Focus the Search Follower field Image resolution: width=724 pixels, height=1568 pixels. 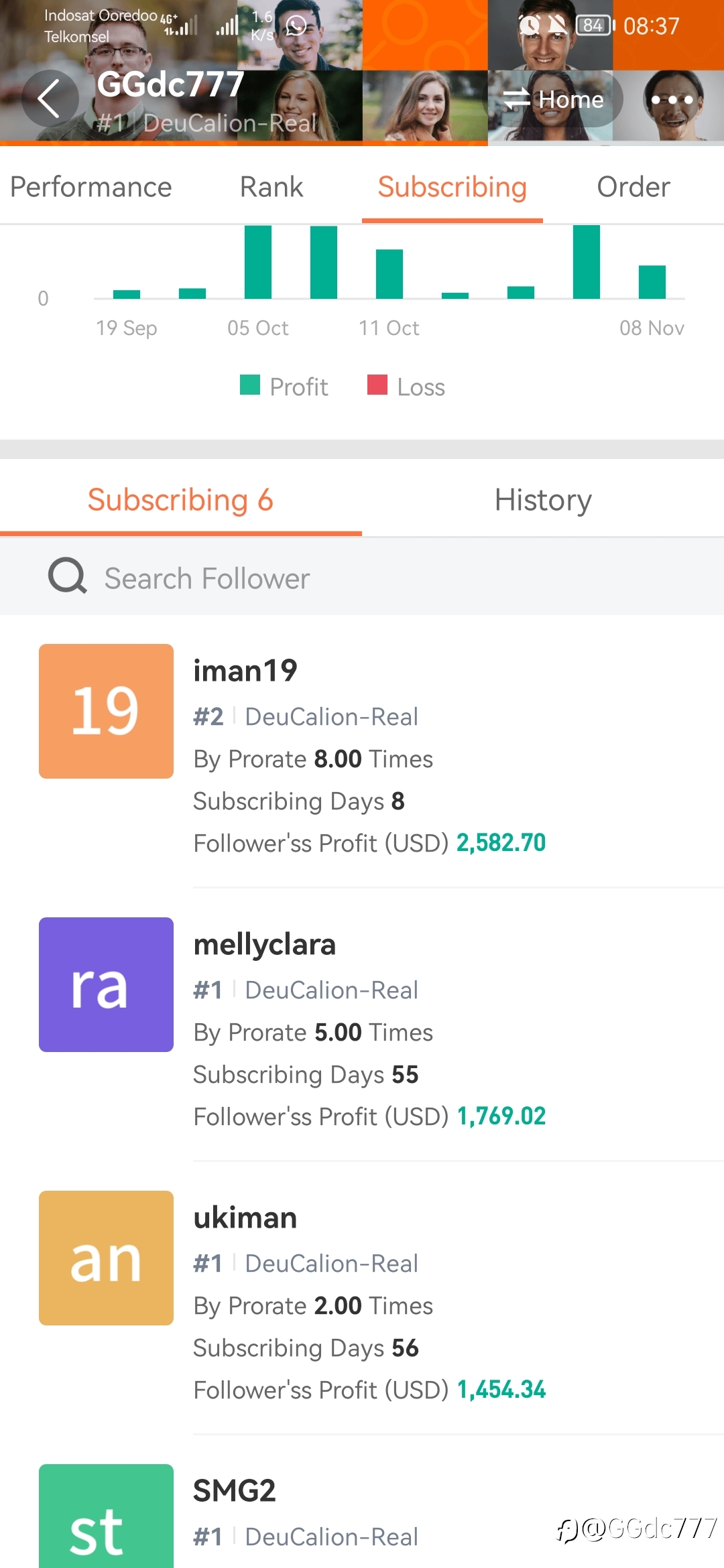tap(362, 578)
